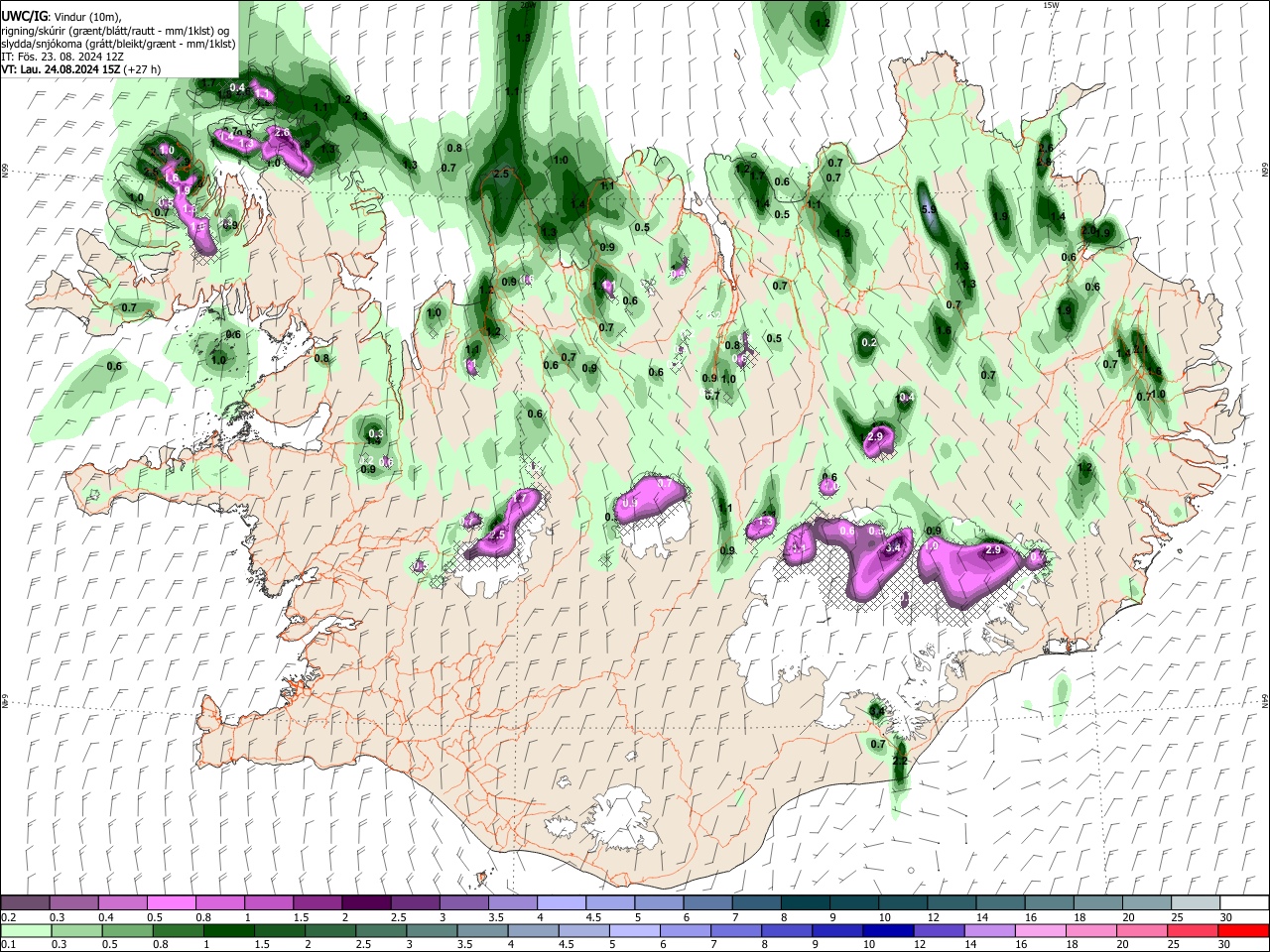1270x952 pixels.
Task: Click the '0.2' label under snow legend
Action: (9, 917)
